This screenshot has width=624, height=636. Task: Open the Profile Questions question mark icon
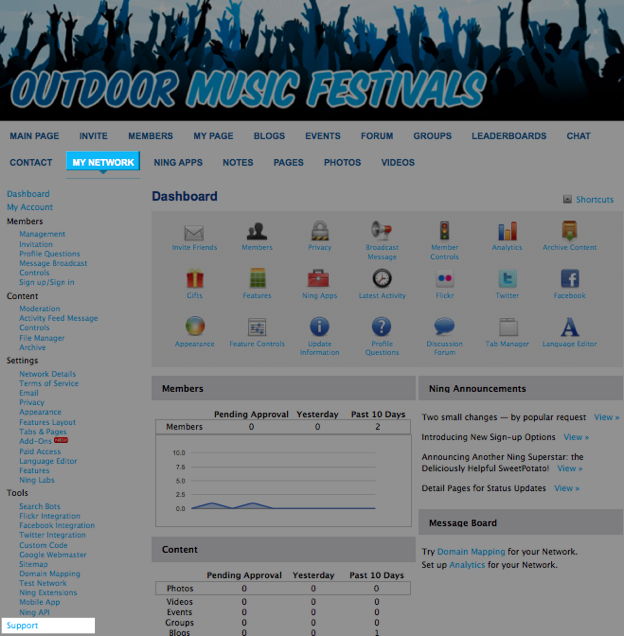click(381, 327)
